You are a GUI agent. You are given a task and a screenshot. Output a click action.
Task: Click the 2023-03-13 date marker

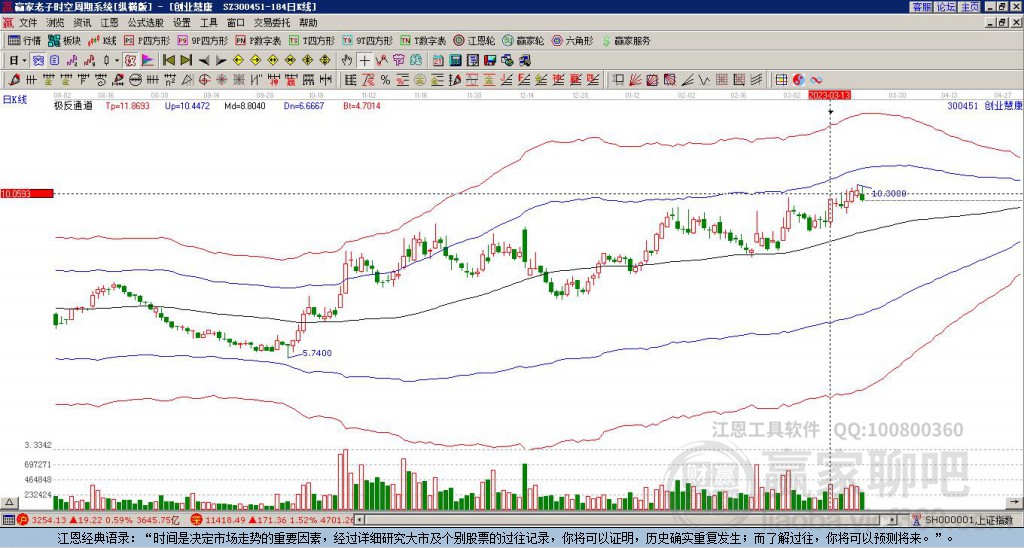[830, 95]
